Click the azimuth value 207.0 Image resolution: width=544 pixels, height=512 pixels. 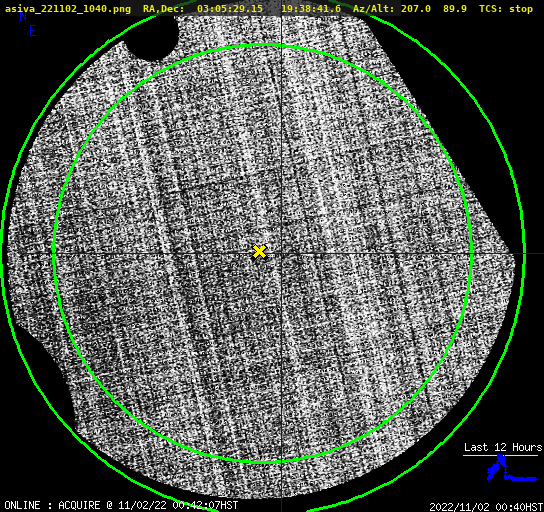coord(416,9)
